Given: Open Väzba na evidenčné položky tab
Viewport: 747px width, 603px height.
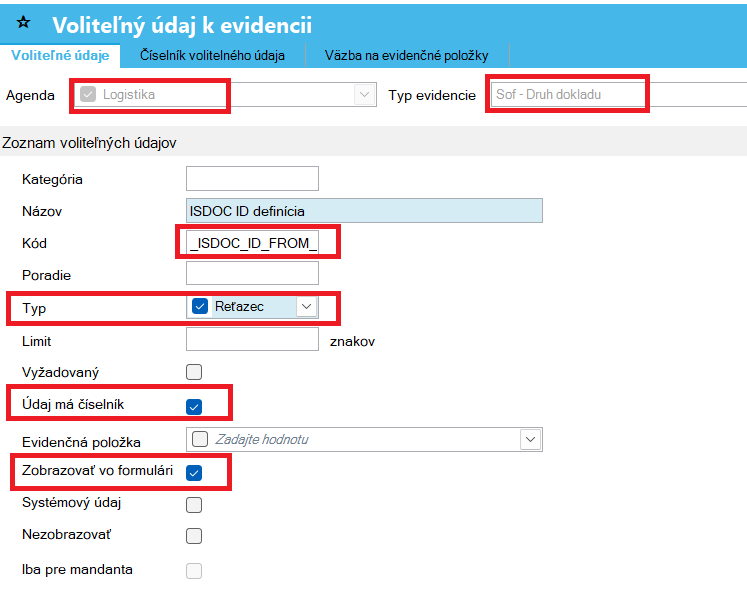Looking at the screenshot, I should point(407,55).
